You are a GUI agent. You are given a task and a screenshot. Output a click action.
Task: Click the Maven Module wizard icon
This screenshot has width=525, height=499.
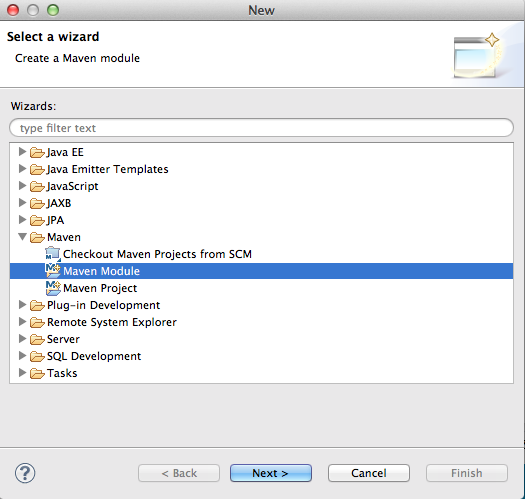pyautogui.click(x=53, y=271)
